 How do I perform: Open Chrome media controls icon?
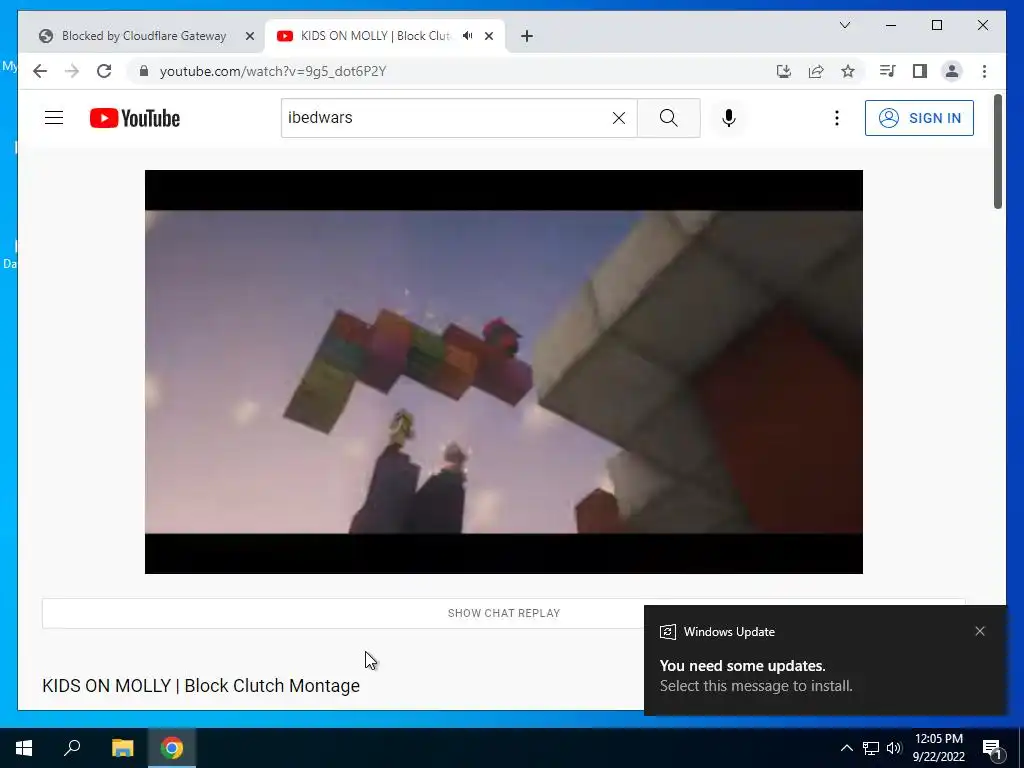[x=888, y=71]
